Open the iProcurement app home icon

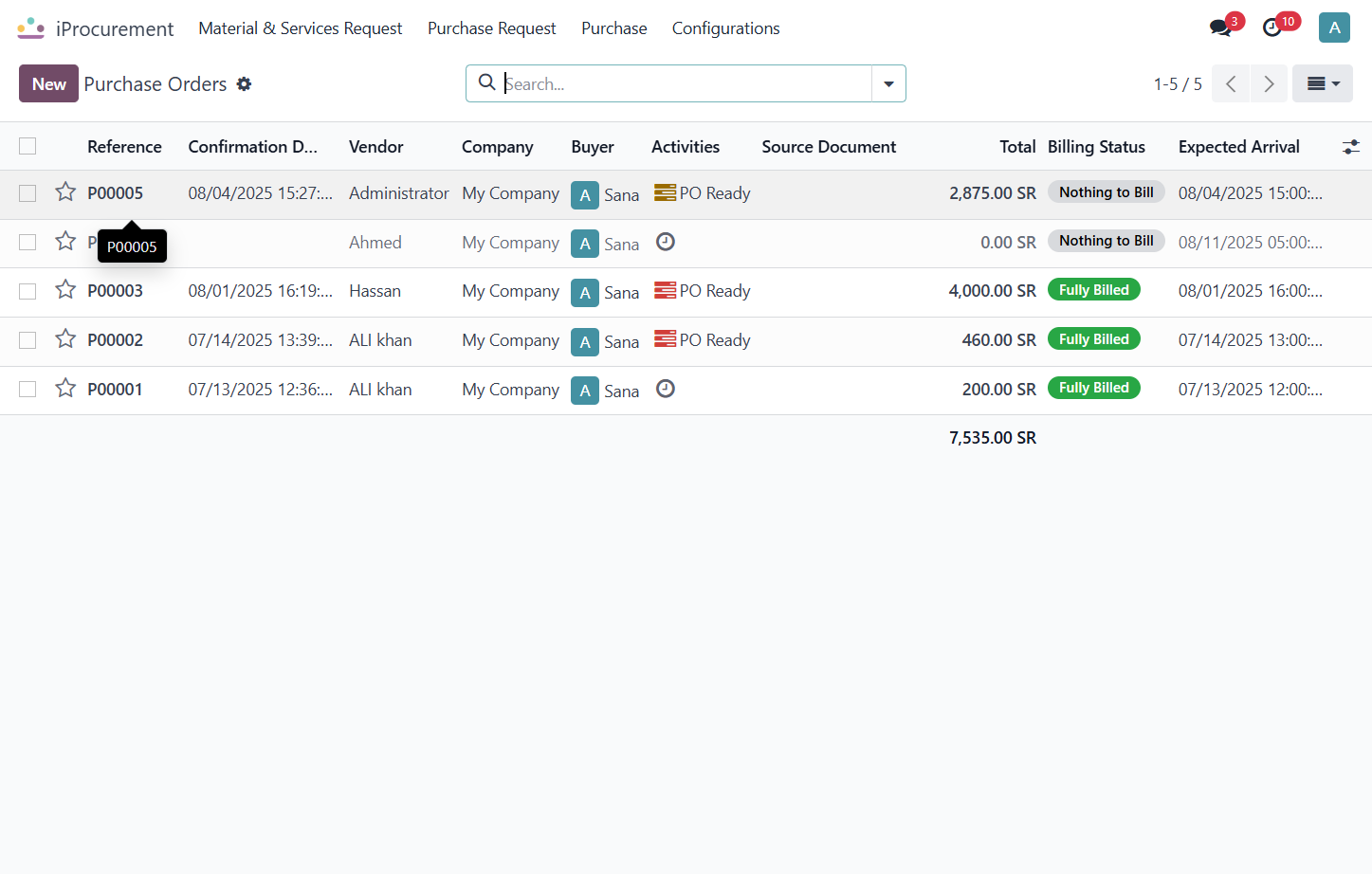pos(31,28)
